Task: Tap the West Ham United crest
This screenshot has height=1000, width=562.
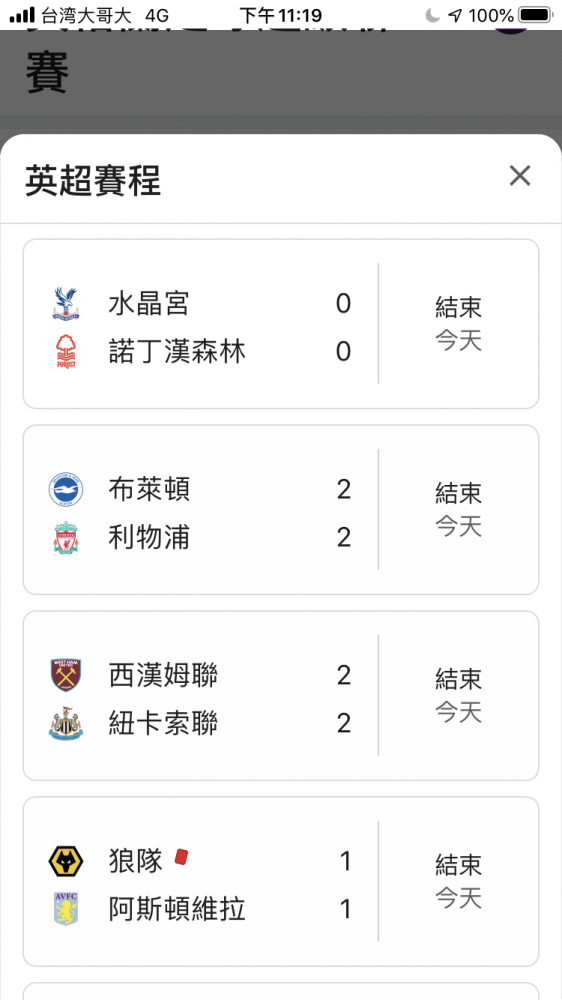Action: pos(66,675)
